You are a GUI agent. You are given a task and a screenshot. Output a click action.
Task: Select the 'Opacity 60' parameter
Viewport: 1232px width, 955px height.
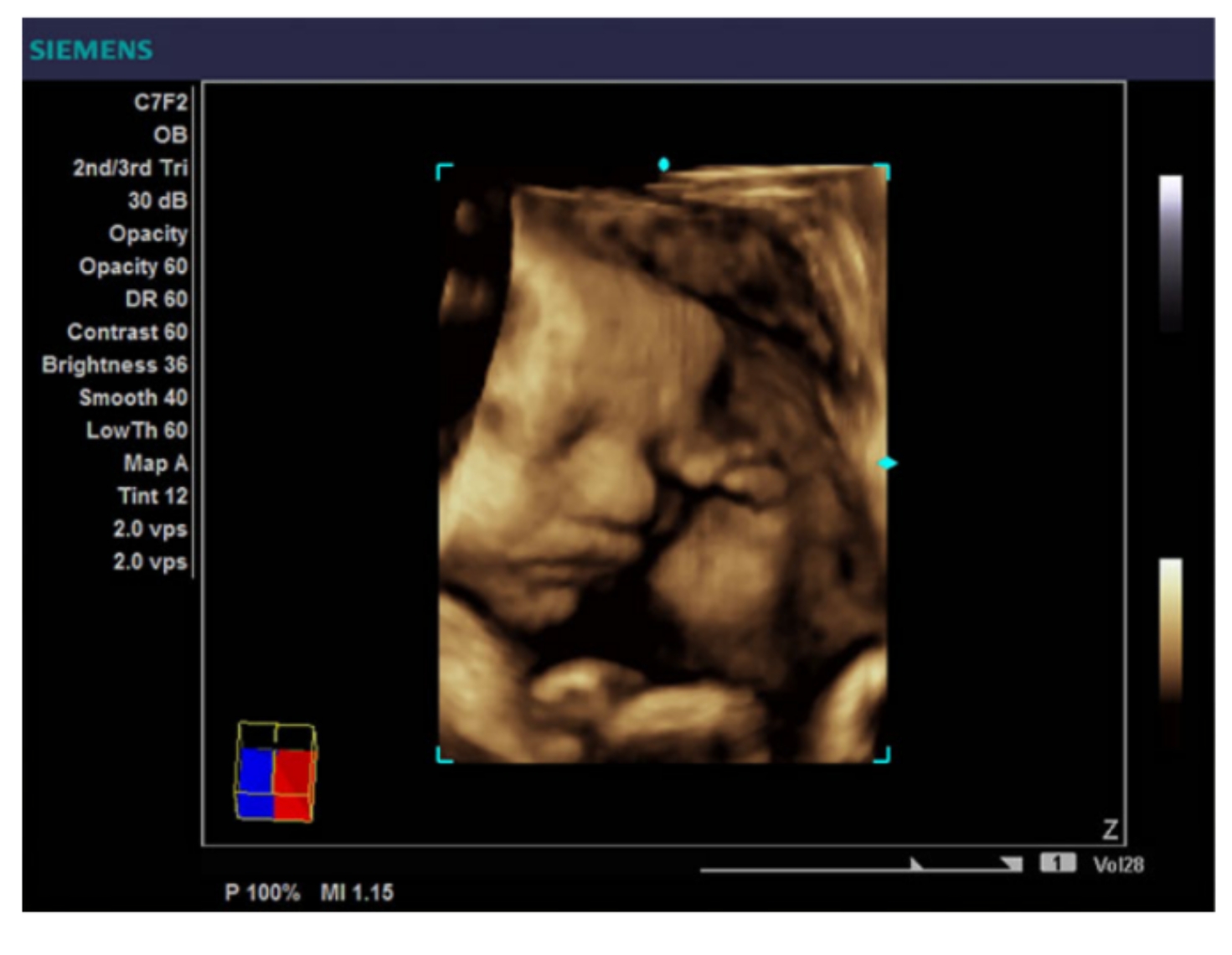pos(133,266)
